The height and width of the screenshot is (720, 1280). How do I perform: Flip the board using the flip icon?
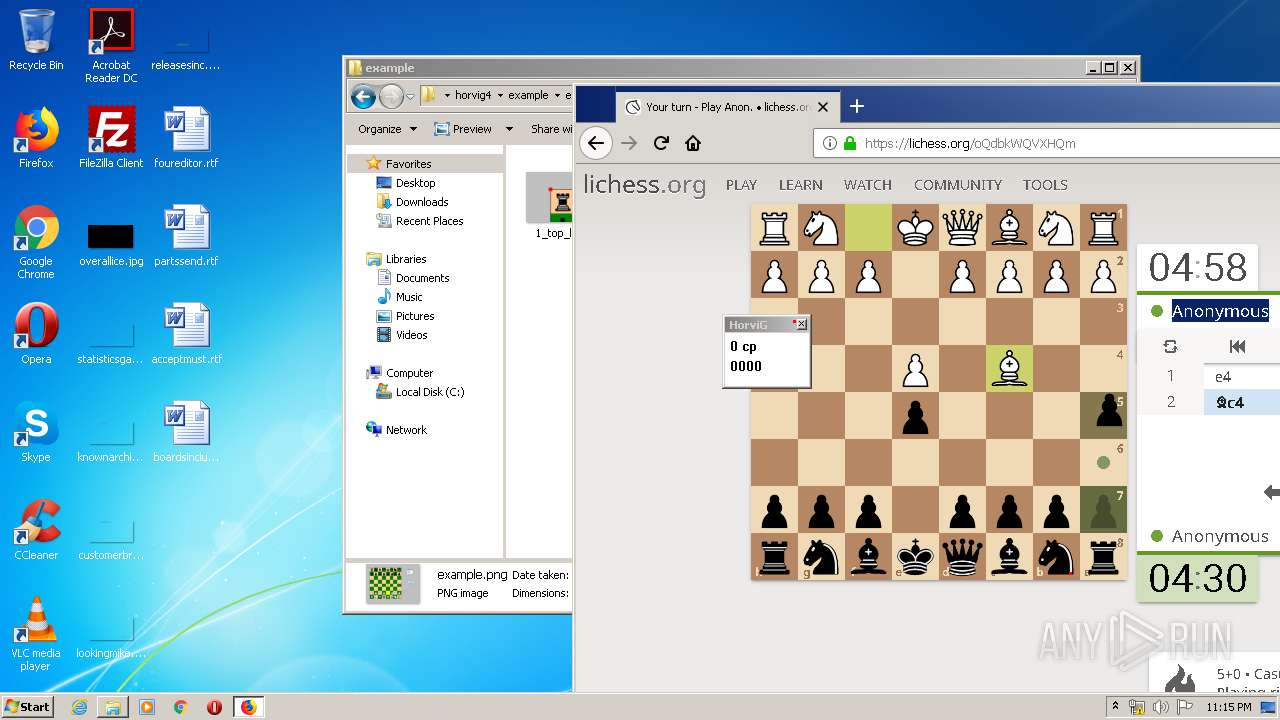pyautogui.click(x=1170, y=346)
